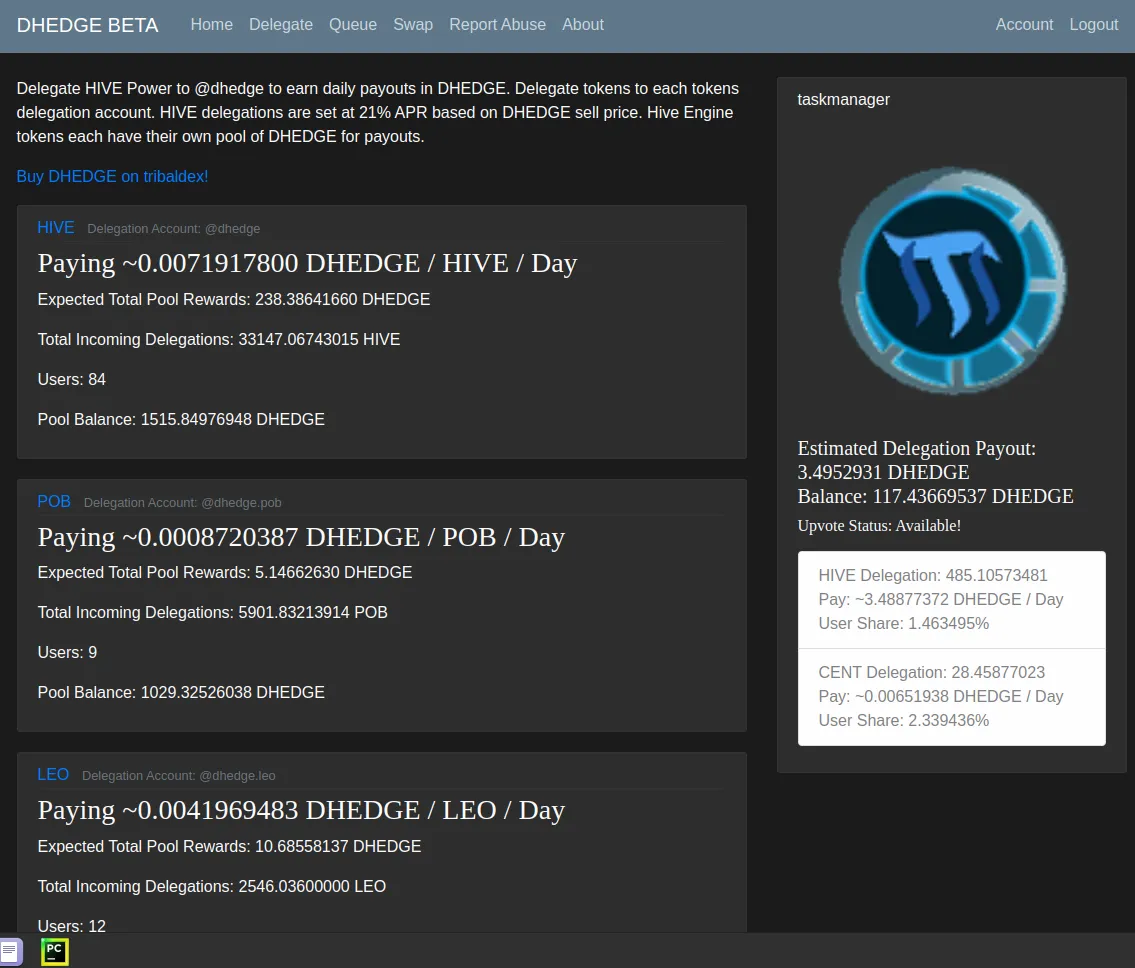Click the taskmanager Hive avatar image

coord(952,281)
